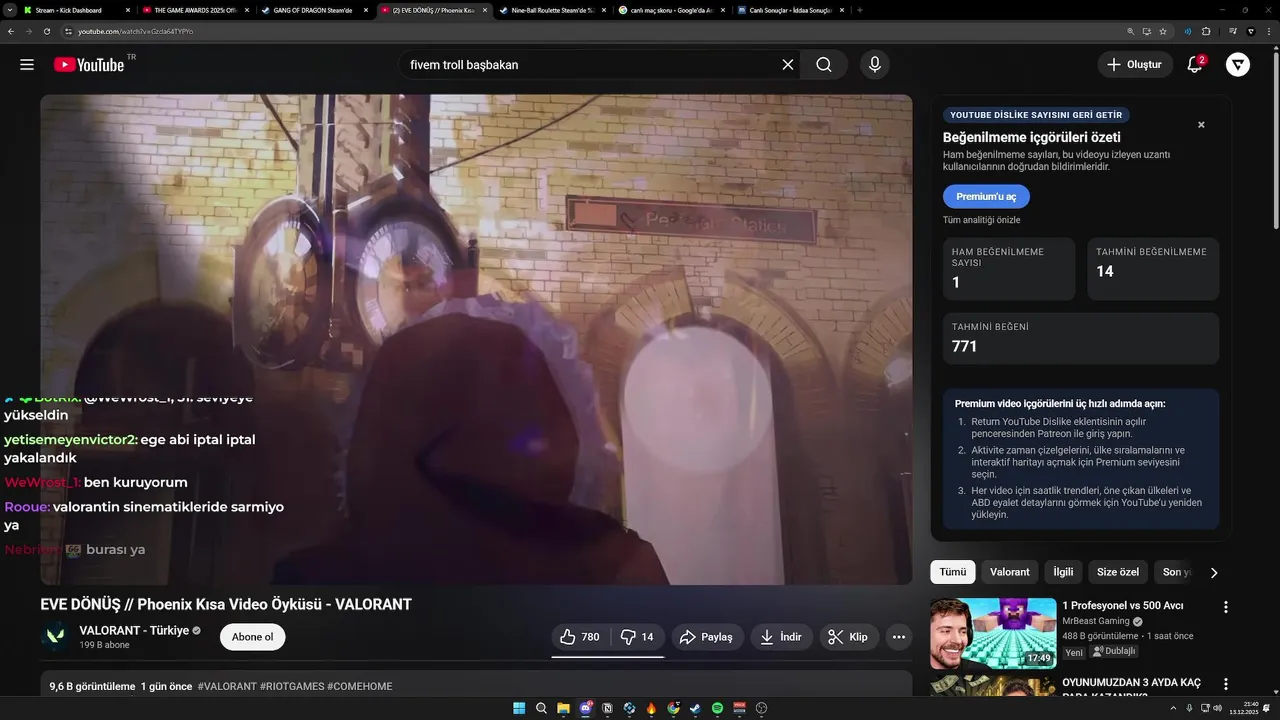Open the Windows Start menu
The height and width of the screenshot is (720, 1280).
click(519, 708)
